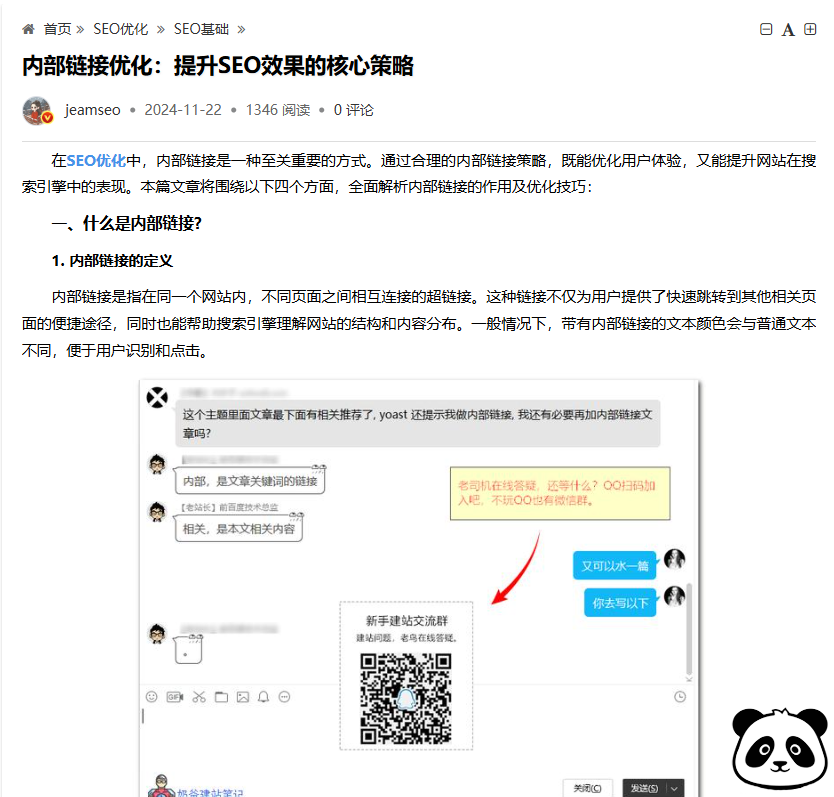Expand the send button dropdown arrow
Image resolution: width=834 pixels, height=797 pixels.
tap(674, 788)
